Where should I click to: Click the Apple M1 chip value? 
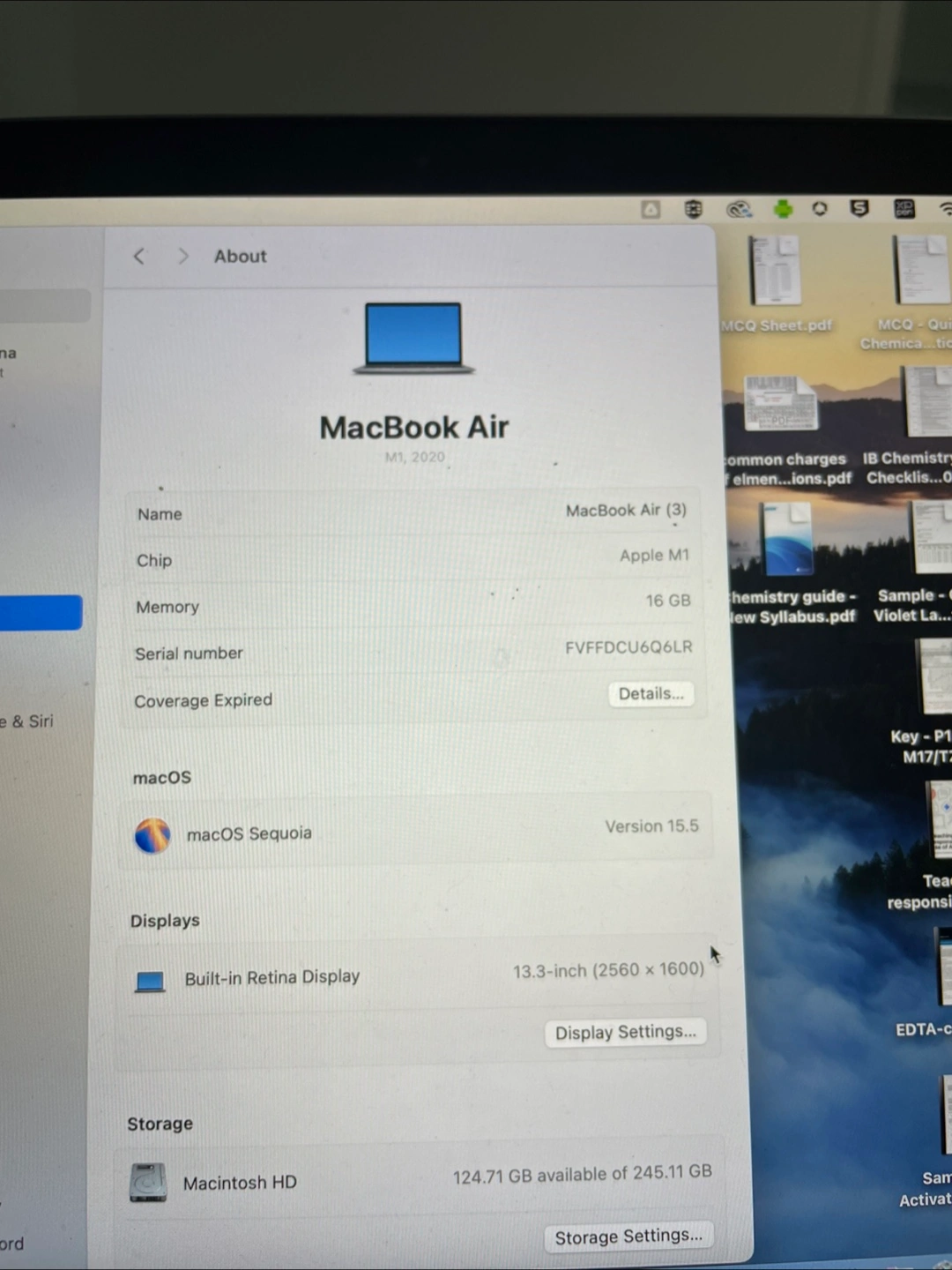(654, 556)
